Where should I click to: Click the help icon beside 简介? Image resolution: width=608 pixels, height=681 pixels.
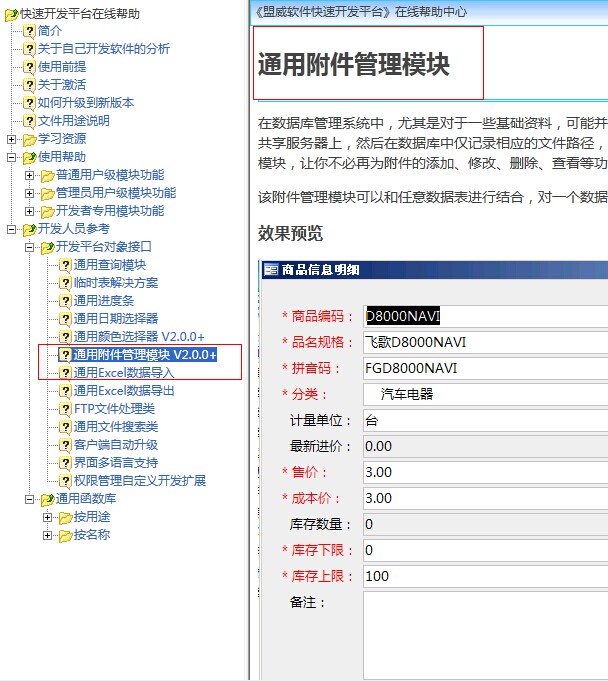(29, 31)
